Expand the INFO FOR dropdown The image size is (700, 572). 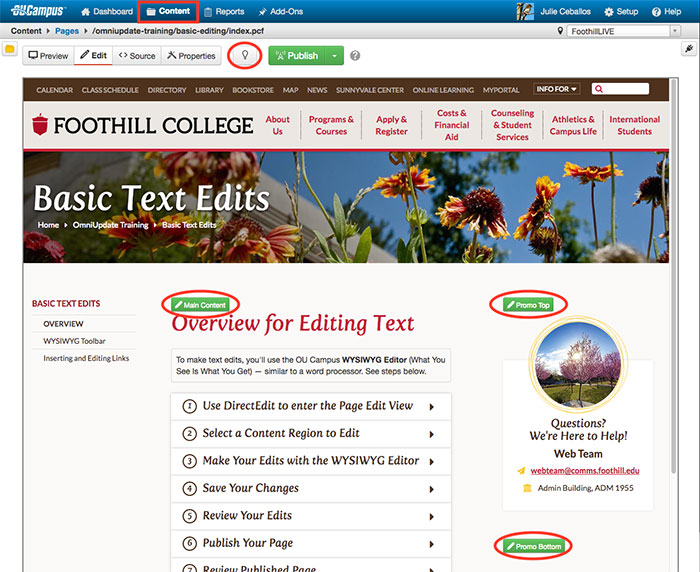557,89
